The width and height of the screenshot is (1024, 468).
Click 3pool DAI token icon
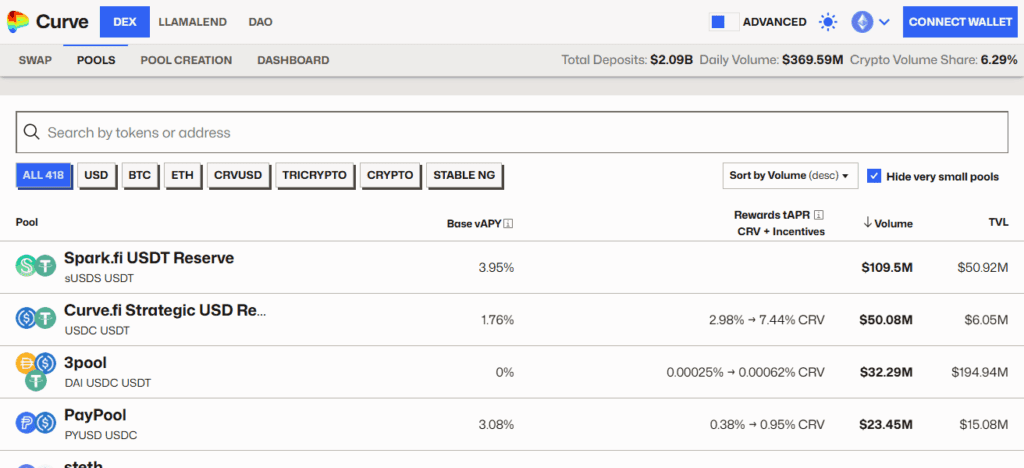(x=27, y=363)
